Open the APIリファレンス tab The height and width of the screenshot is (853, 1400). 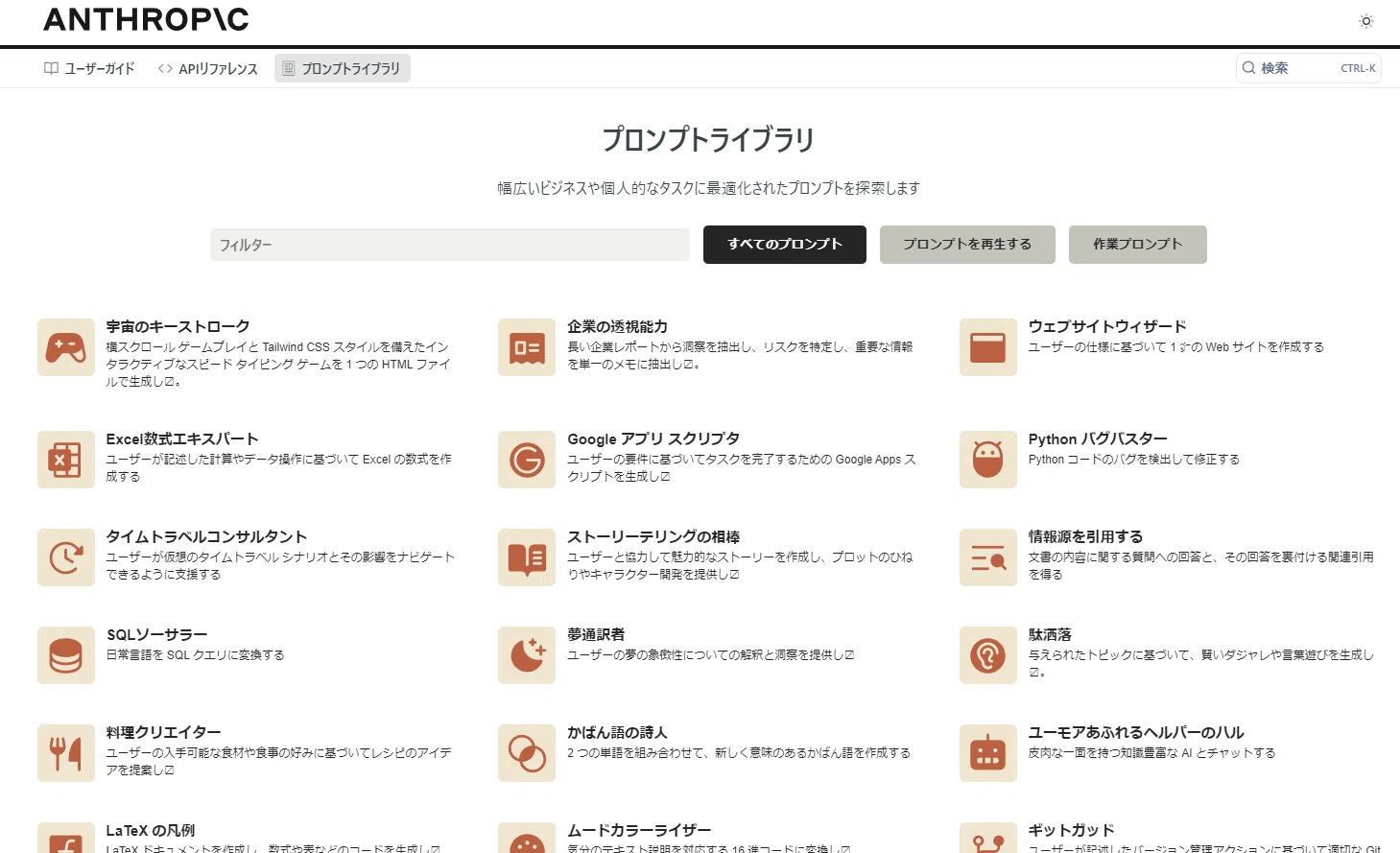[208, 68]
